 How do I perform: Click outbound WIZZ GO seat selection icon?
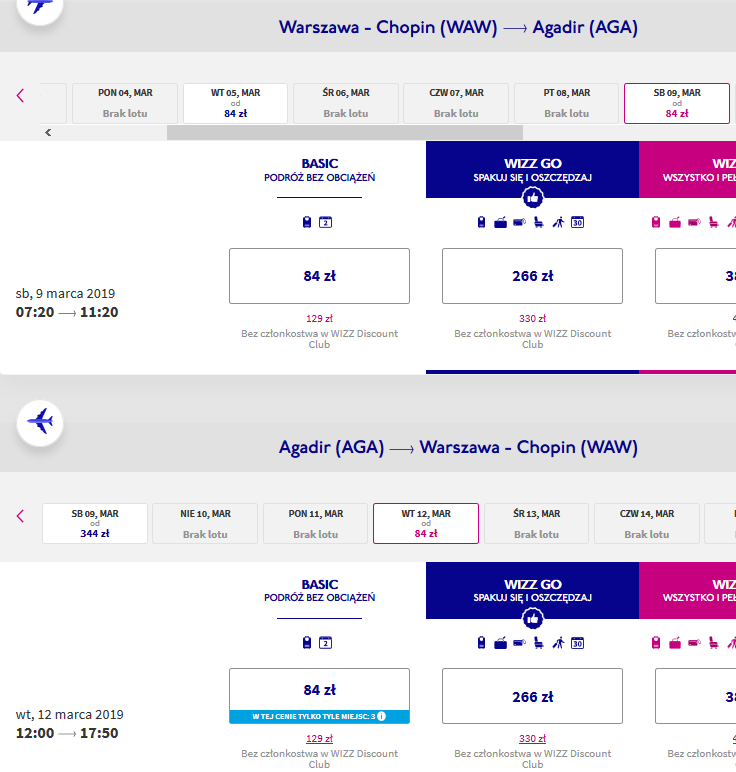click(539, 223)
